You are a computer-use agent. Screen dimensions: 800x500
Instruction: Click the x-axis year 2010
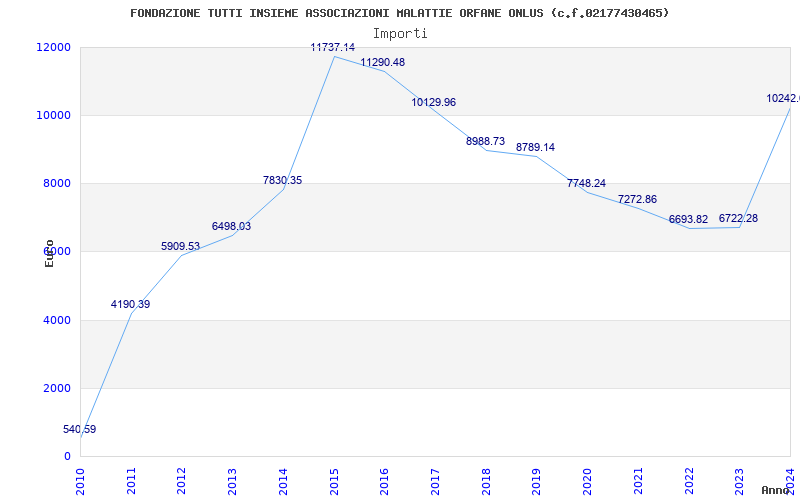pyautogui.click(x=81, y=482)
